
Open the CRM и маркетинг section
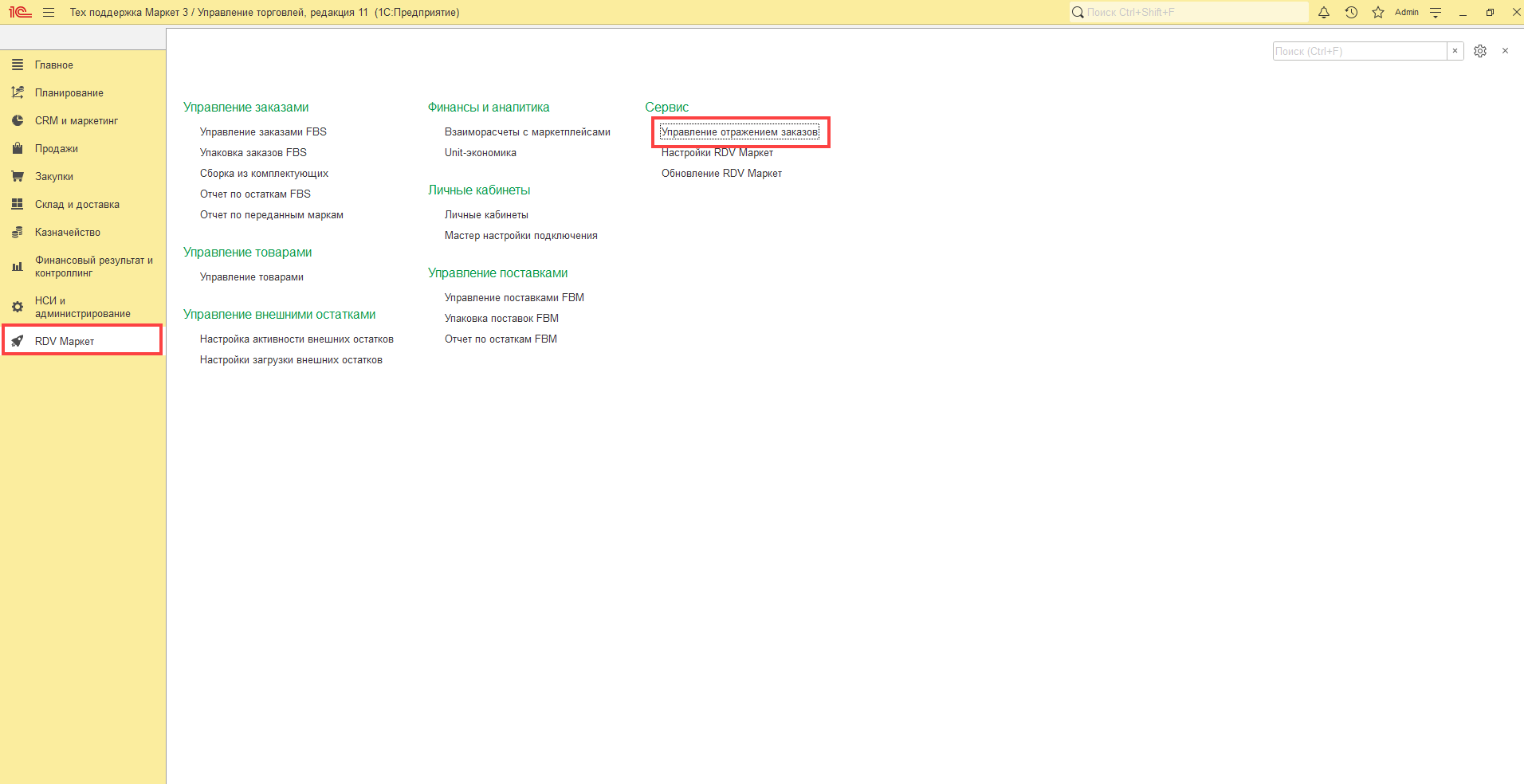pos(83,121)
